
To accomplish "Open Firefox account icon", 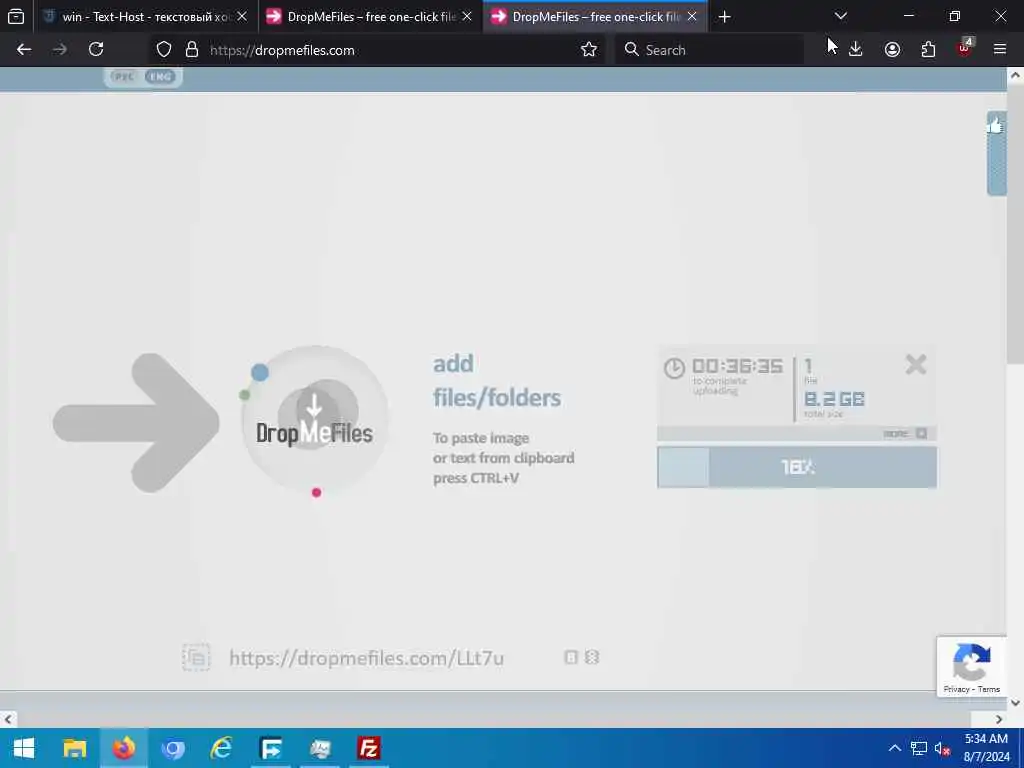I will point(892,50).
